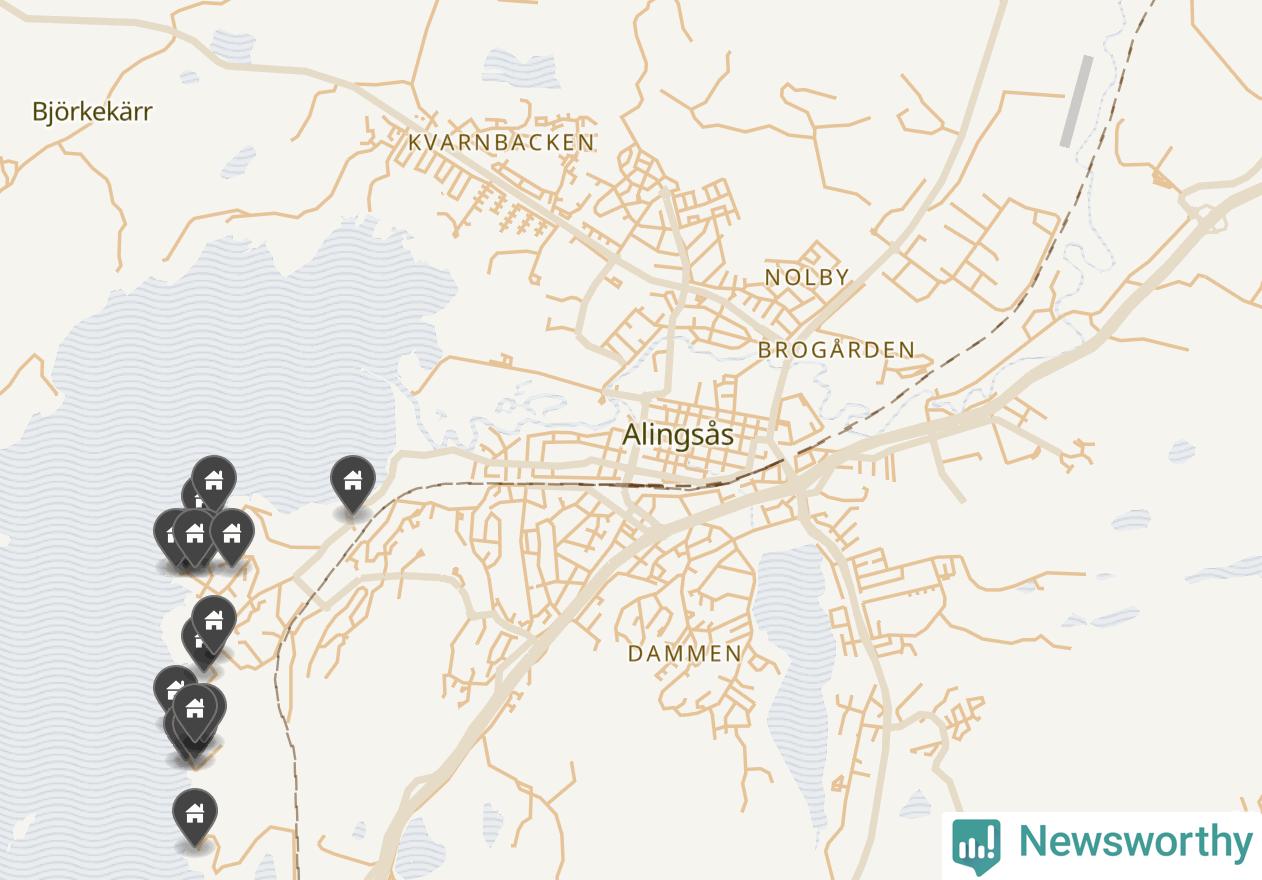The width and height of the screenshot is (1262, 880).
Task: Select the Björkekärr place label
Action: click(92, 111)
